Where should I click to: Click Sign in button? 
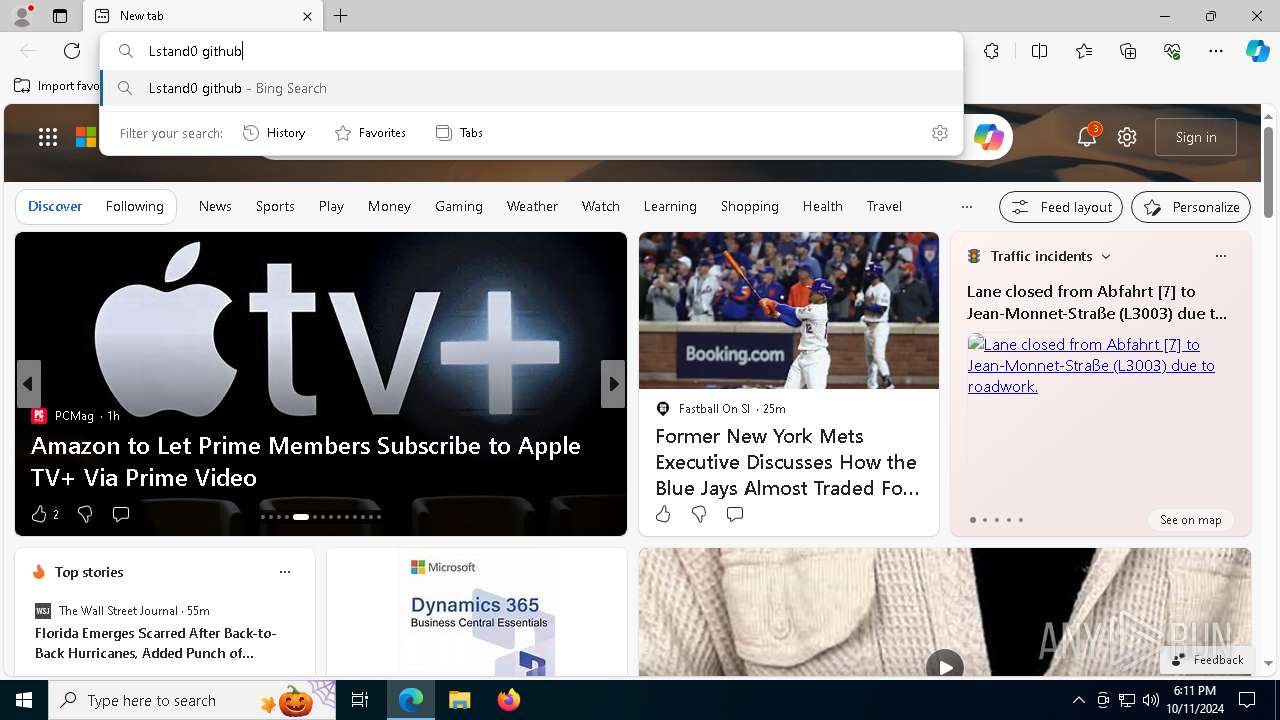tap(1196, 137)
